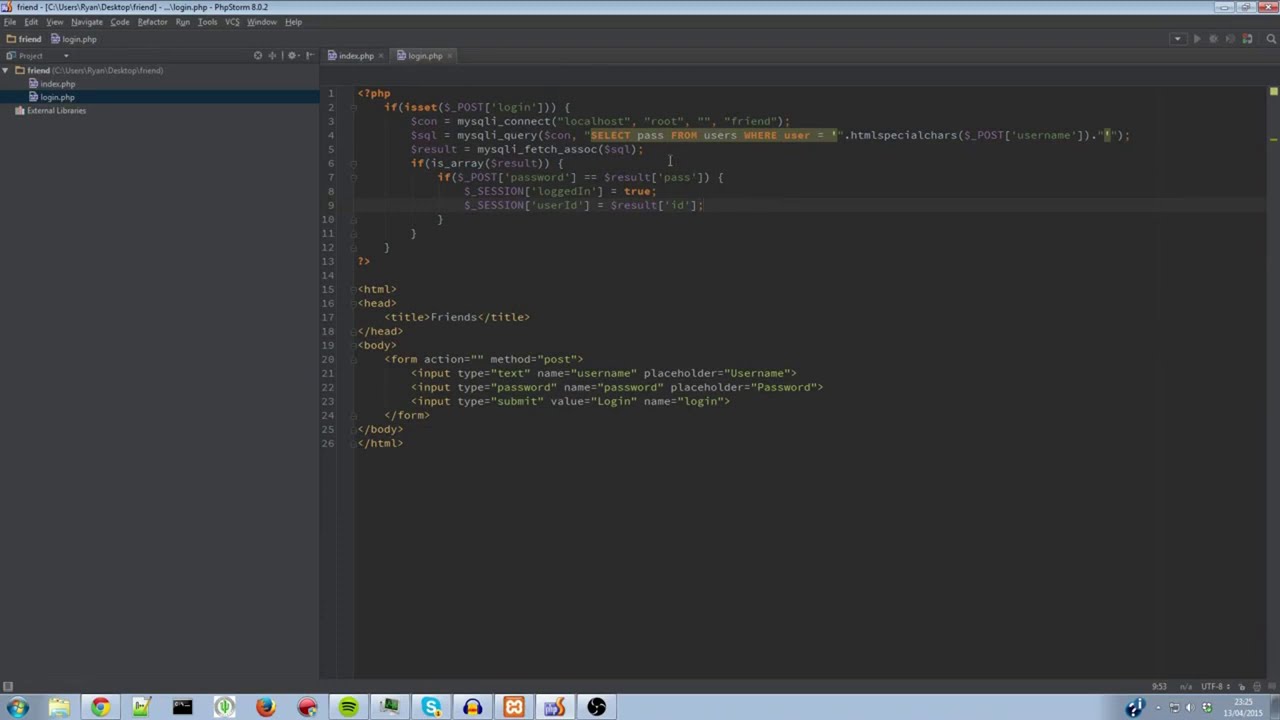Close the index.php editor tab

click(381, 56)
